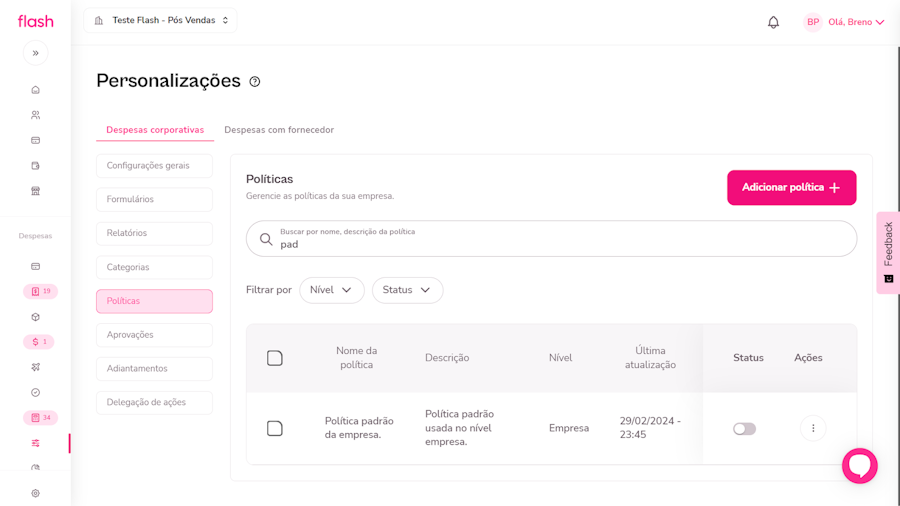This screenshot has height=506, width=900.
Task: Expand the sidebar with double-chevron button
Action: [35, 53]
